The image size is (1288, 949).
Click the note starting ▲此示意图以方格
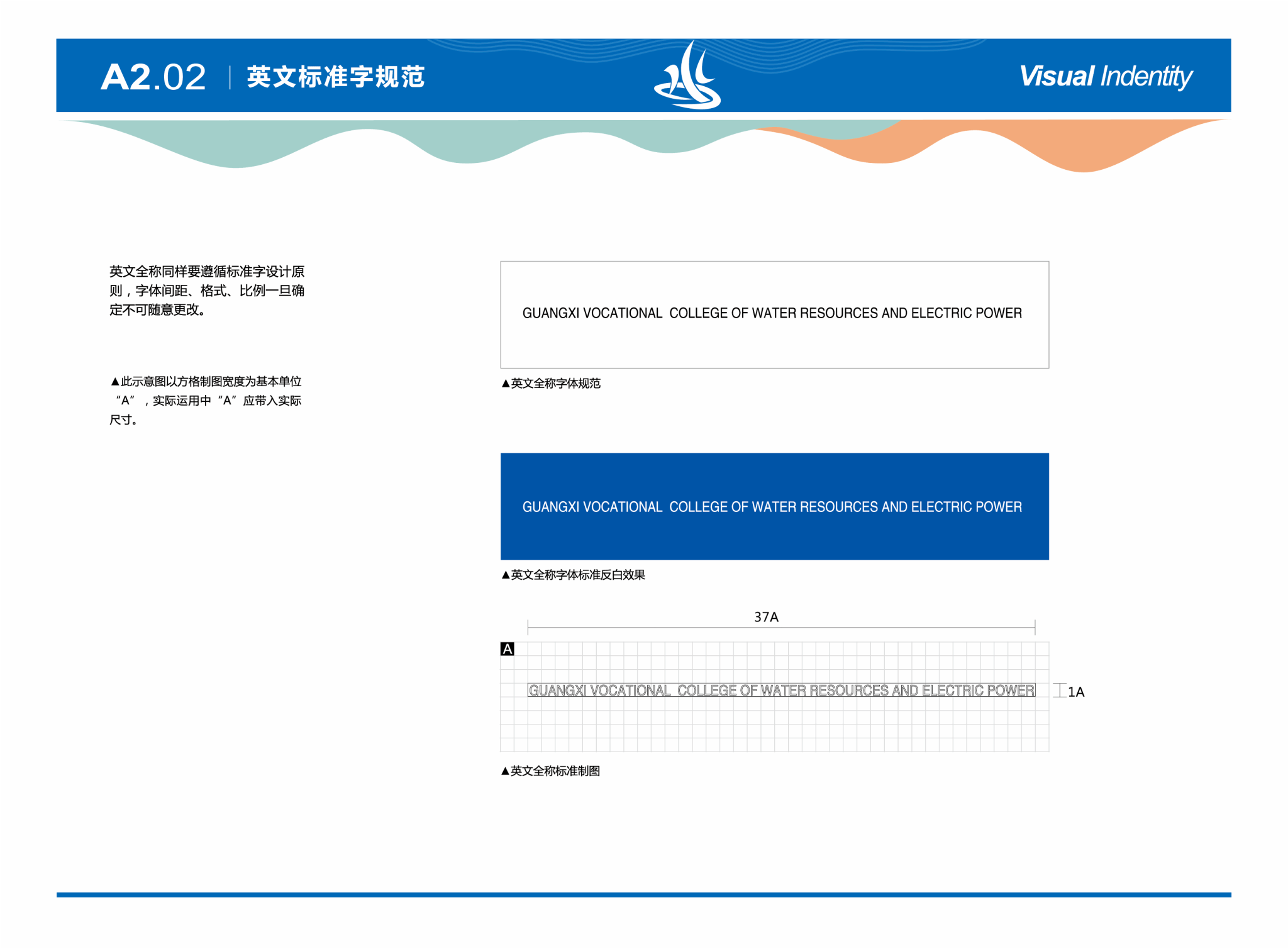click(205, 401)
